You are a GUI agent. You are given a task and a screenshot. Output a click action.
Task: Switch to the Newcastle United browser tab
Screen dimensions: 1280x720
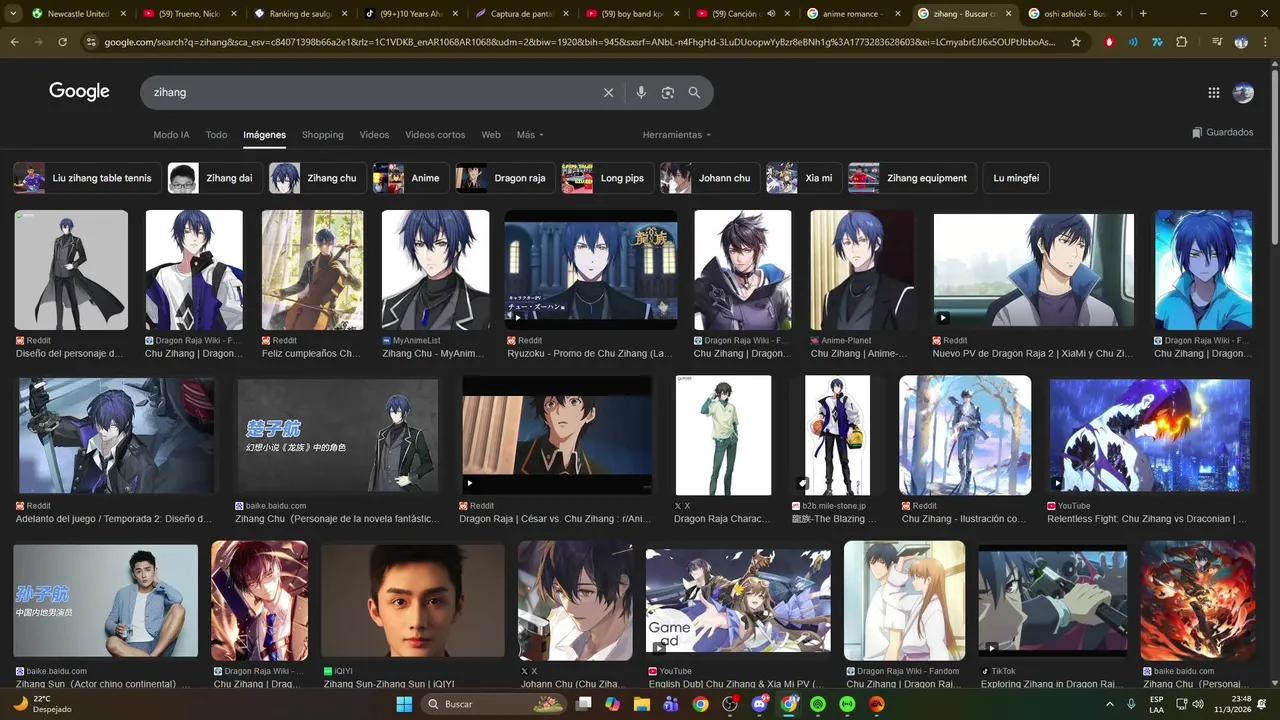click(x=78, y=14)
